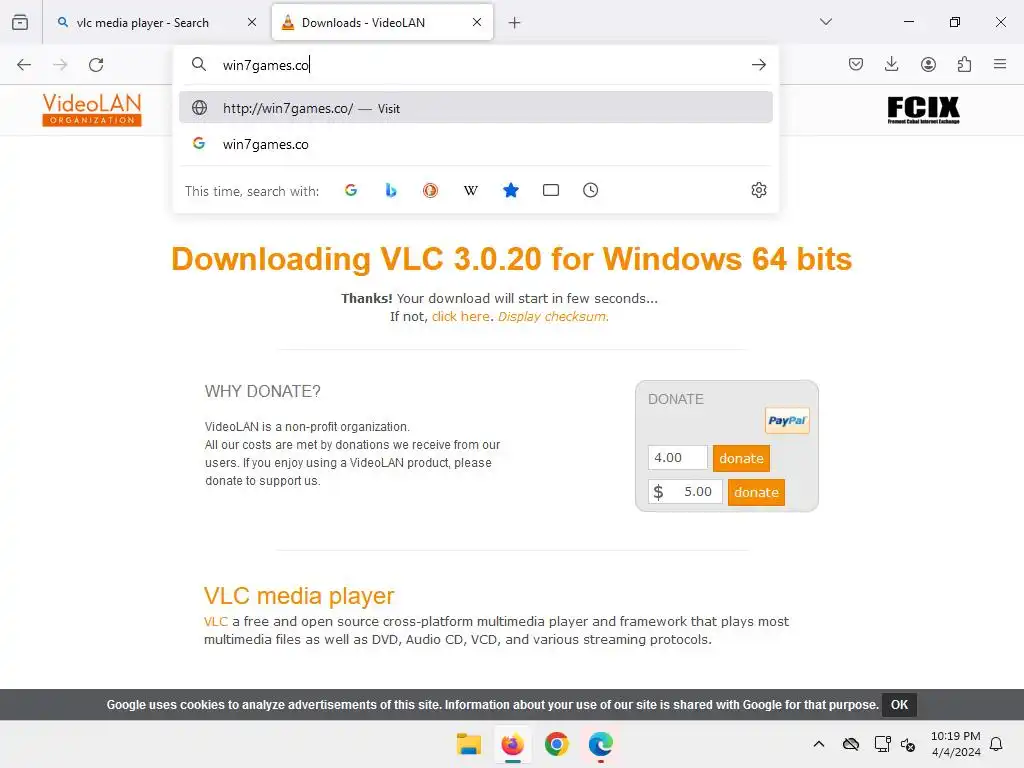Click donate button next to 4.00
This screenshot has height=768, width=1024.
coord(741,458)
